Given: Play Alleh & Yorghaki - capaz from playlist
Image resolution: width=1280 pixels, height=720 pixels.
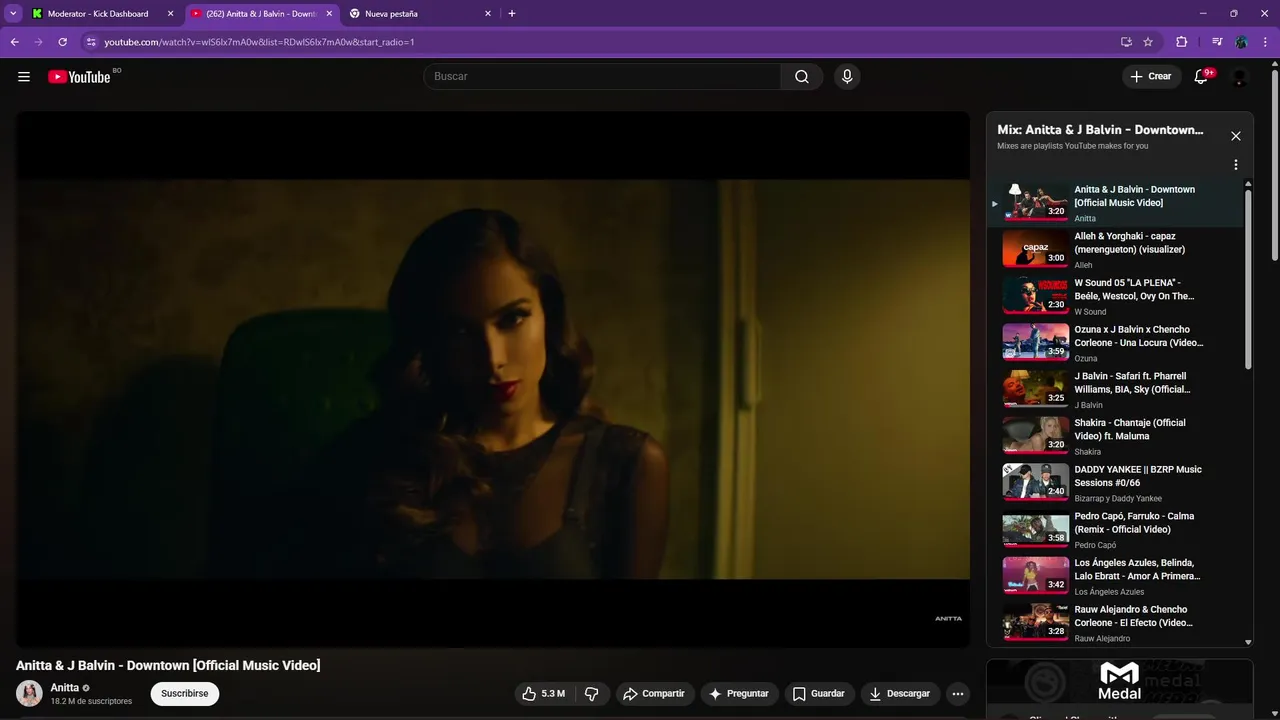Looking at the screenshot, I should pyautogui.click(x=1115, y=250).
